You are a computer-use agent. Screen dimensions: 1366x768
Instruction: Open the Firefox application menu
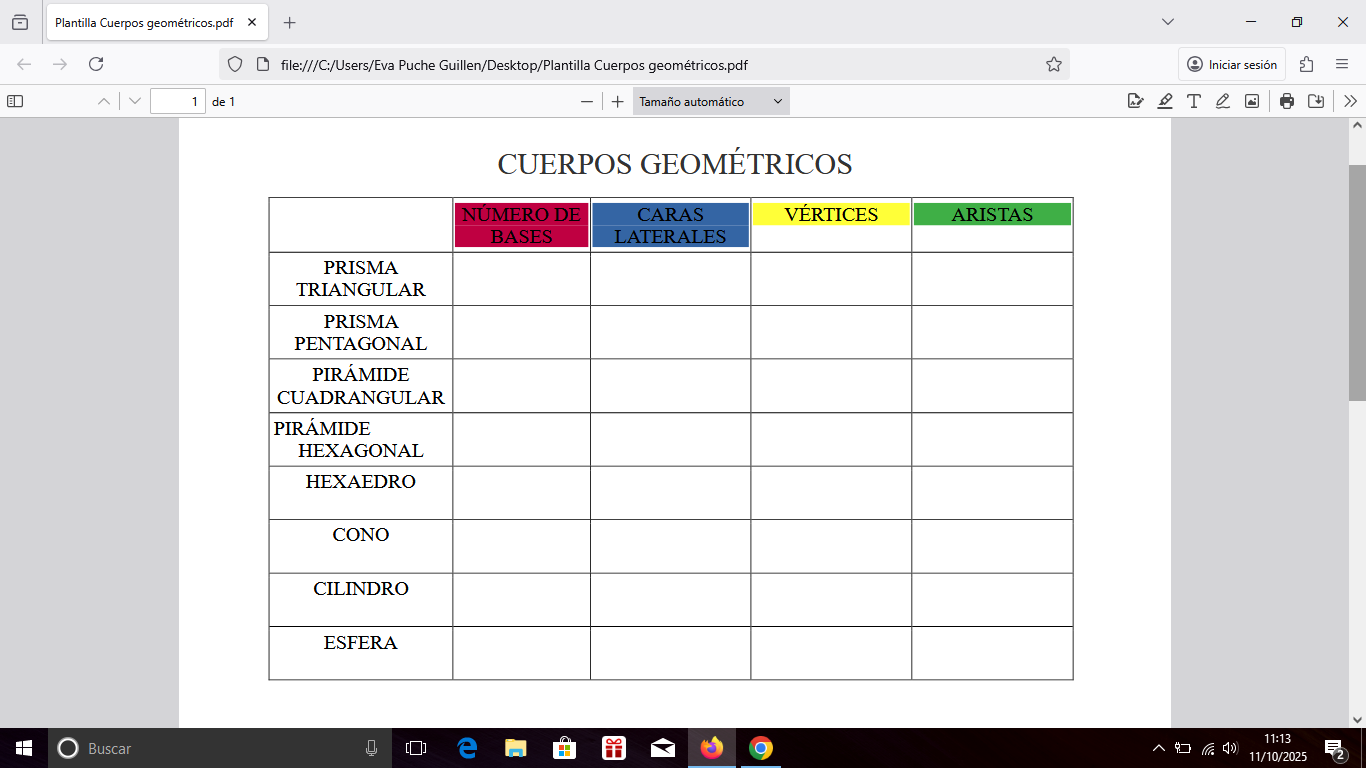1344,63
